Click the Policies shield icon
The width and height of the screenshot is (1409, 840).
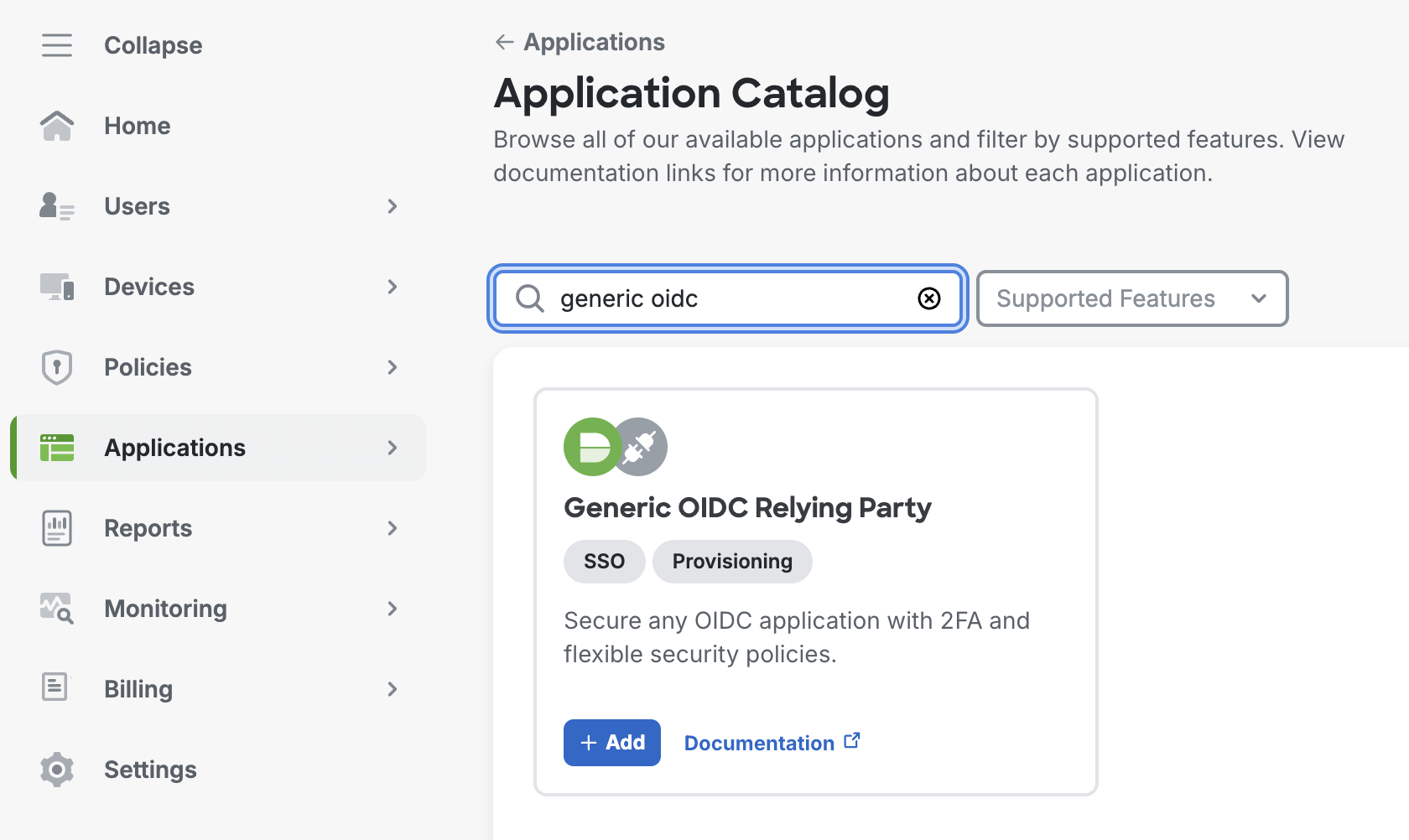tap(57, 367)
